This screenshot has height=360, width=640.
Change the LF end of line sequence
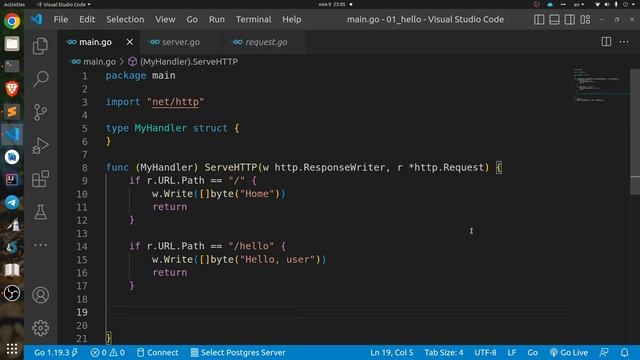[512, 352]
